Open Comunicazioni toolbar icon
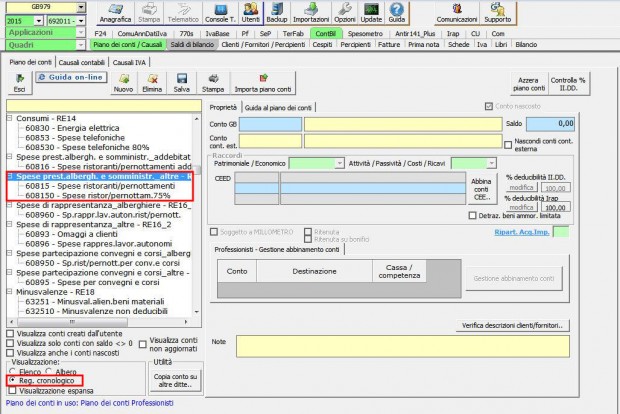This screenshot has width=620, height=414. (457, 13)
